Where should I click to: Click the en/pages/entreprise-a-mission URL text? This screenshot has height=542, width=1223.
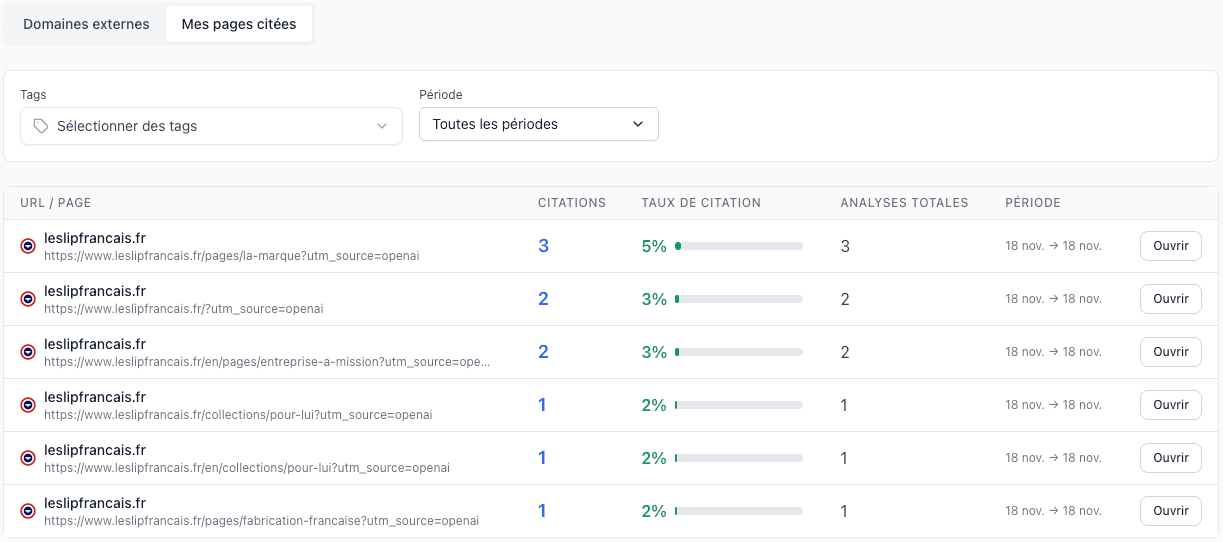click(267, 362)
